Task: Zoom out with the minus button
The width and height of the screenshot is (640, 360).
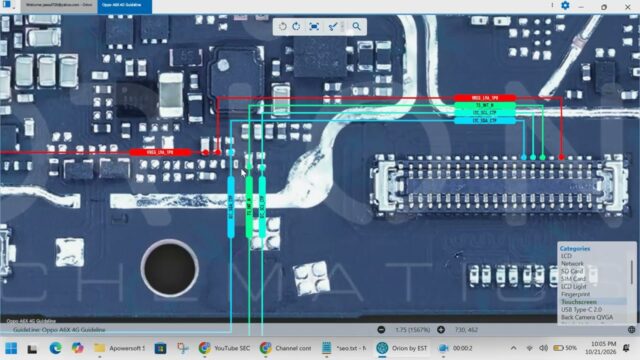Action: click(x=381, y=329)
